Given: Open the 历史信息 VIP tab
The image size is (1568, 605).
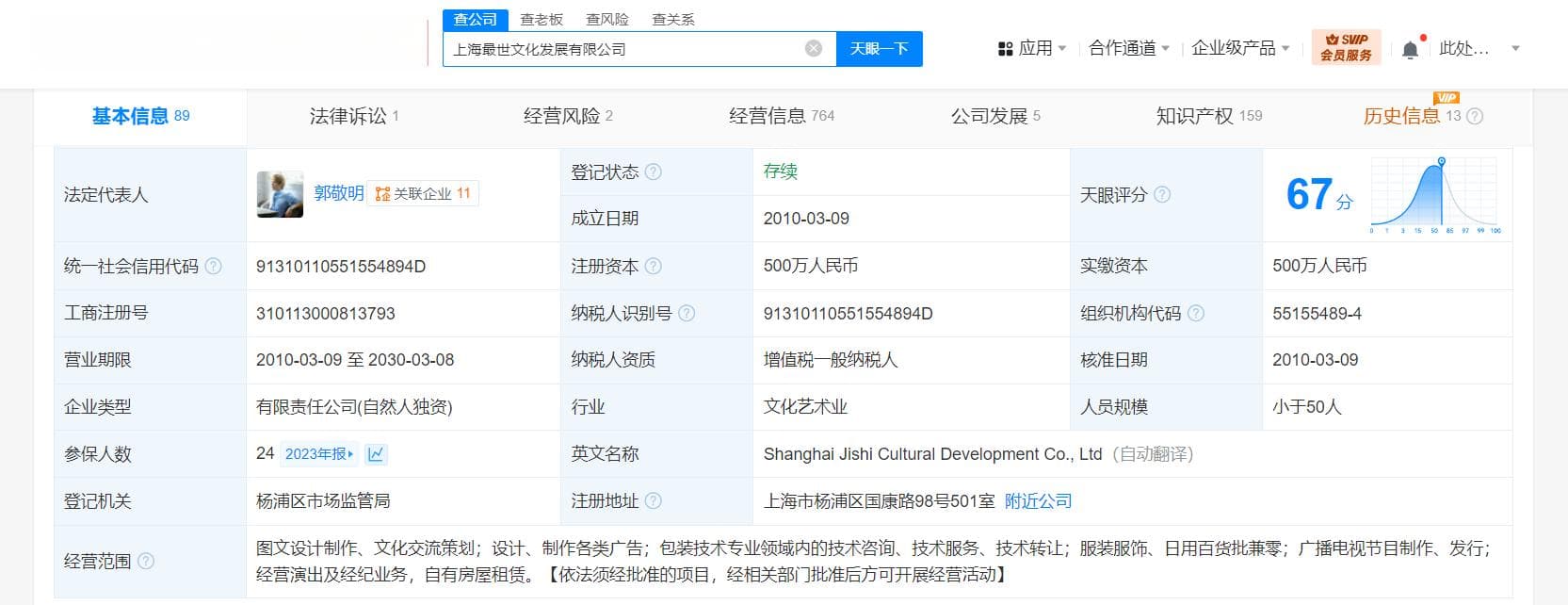Looking at the screenshot, I should pyautogui.click(x=1412, y=116).
